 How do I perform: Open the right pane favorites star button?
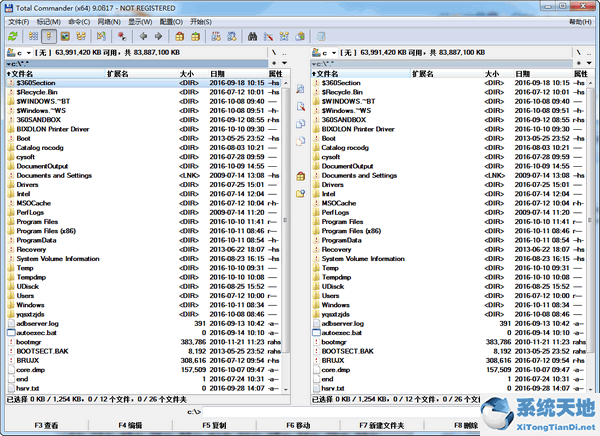point(579,63)
